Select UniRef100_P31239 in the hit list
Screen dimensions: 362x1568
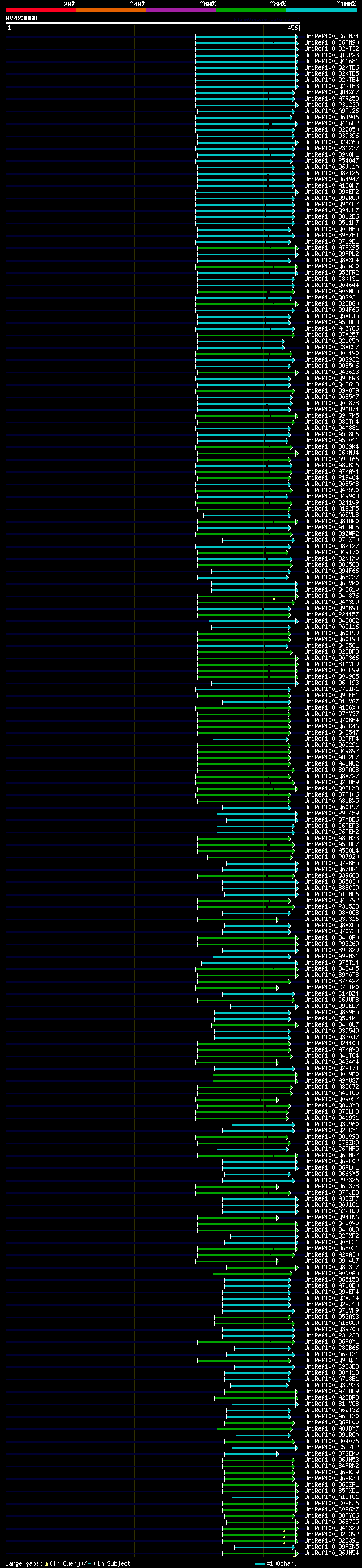pyautogui.click(x=331, y=105)
